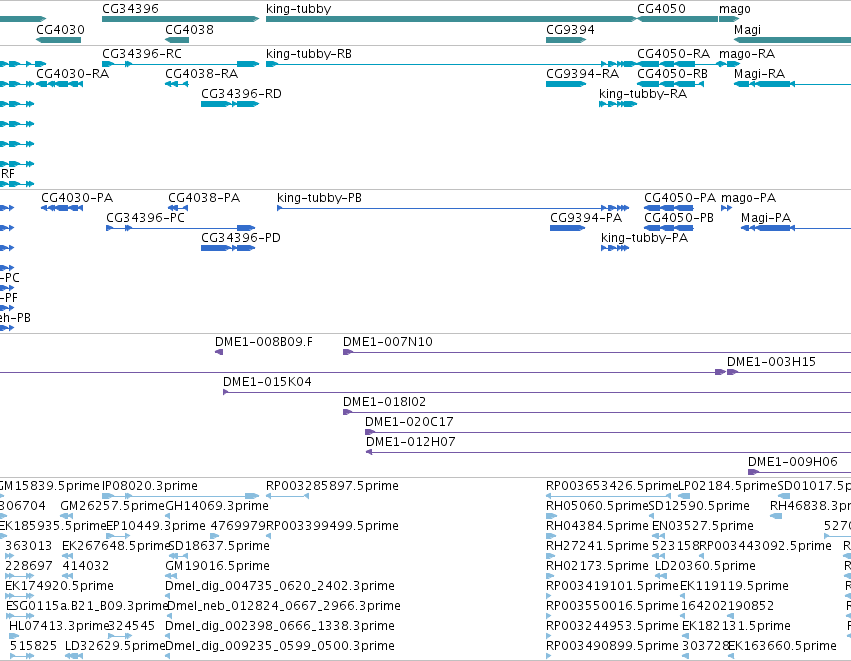Click transcript label CG4030-RA
This screenshot has height=661, width=851.
[72, 74]
